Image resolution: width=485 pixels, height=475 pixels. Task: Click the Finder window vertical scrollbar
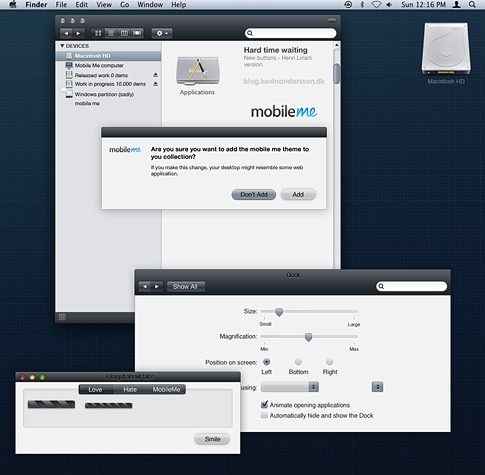[x=336, y=74]
